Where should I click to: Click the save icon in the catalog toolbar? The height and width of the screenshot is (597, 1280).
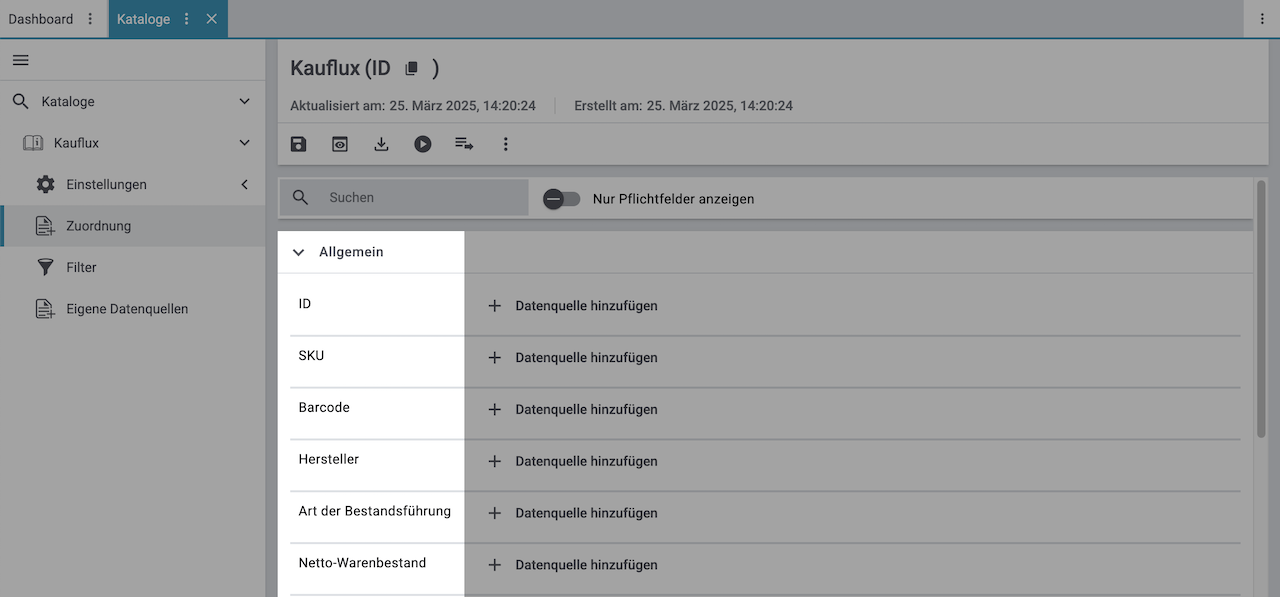click(298, 144)
